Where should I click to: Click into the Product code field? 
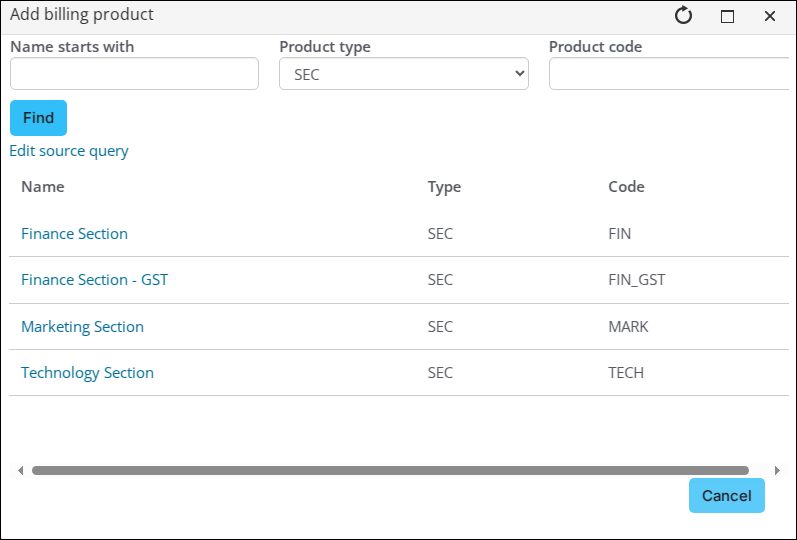(670, 74)
